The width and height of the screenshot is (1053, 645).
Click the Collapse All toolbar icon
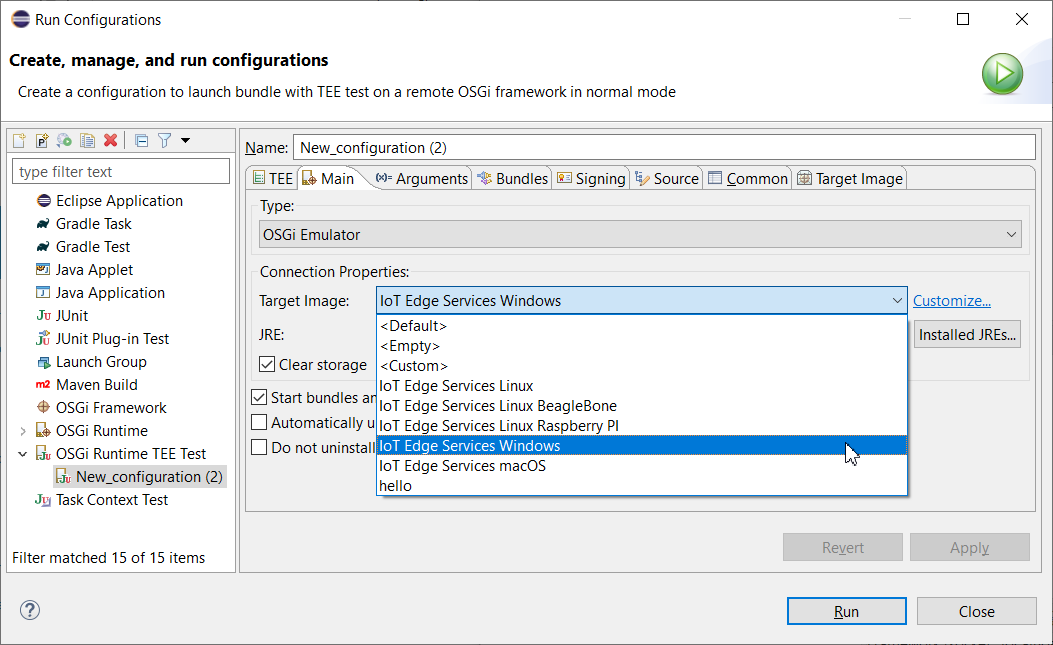[141, 141]
